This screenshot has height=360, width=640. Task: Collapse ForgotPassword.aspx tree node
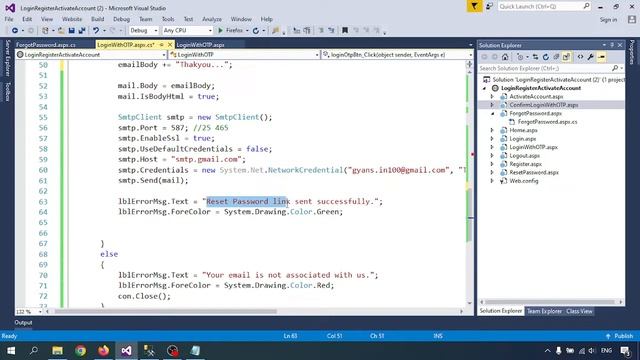point(492,113)
